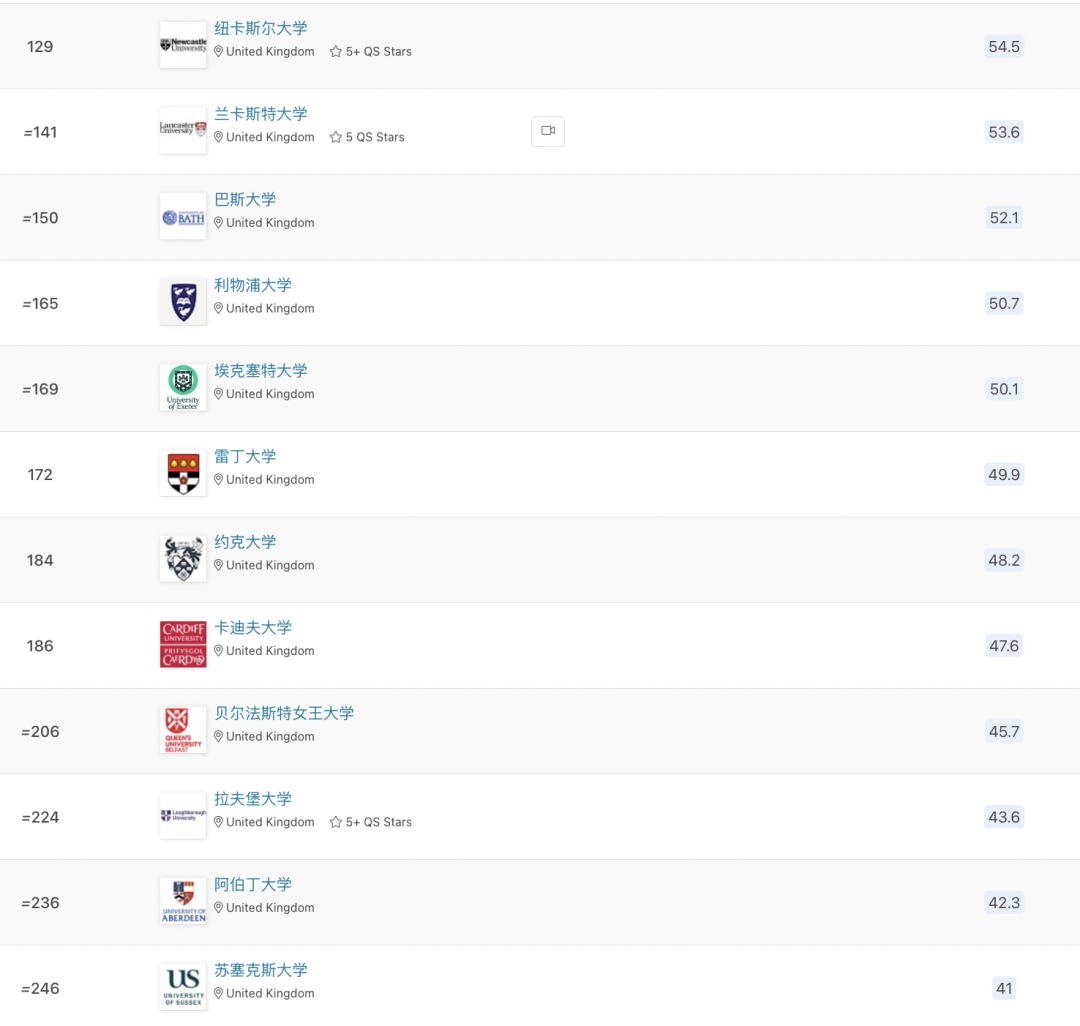1080x1026 pixels.
Task: Open the 兰卡斯特大学 link
Action: click(x=260, y=114)
